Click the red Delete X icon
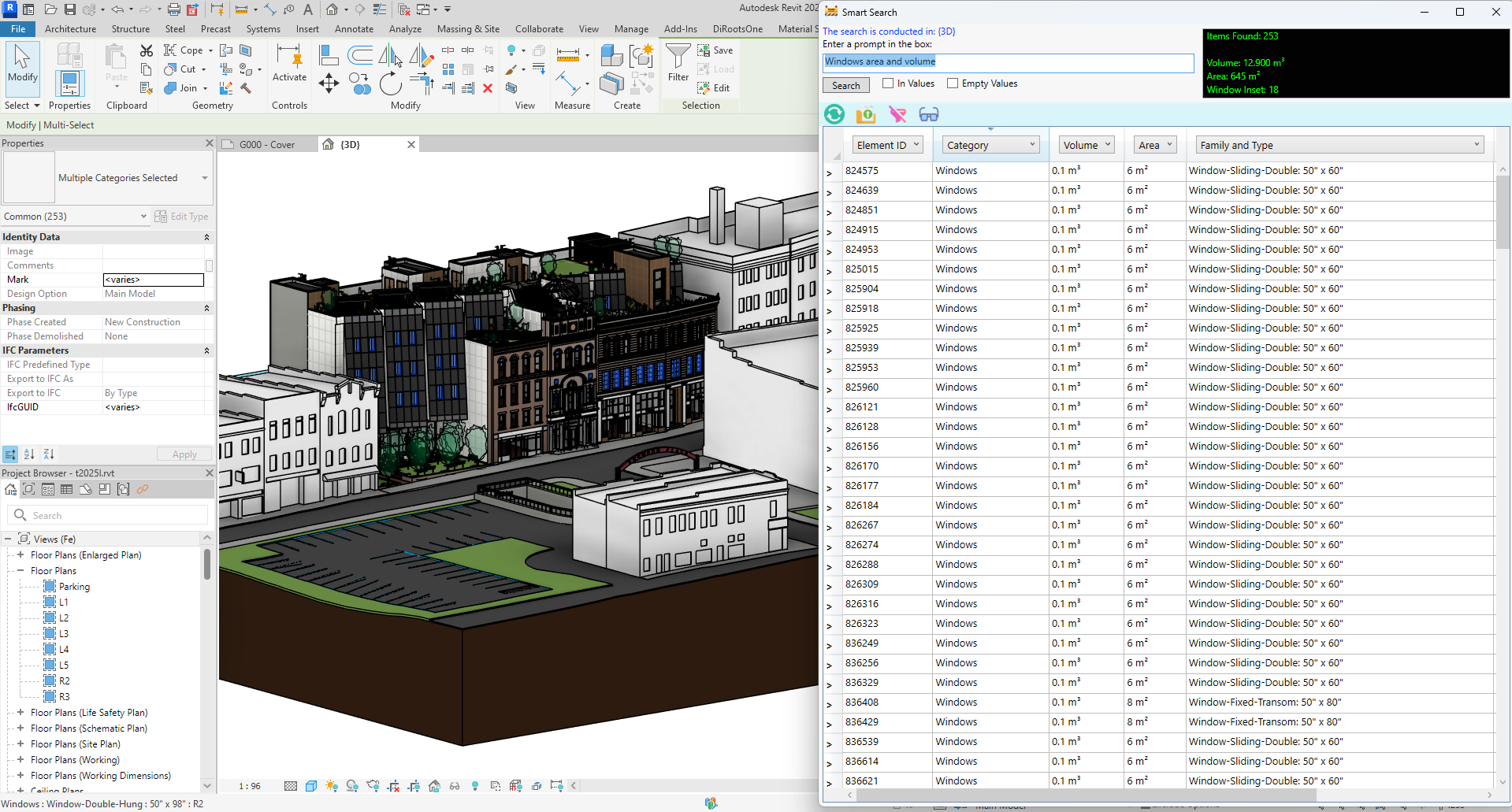The width and height of the screenshot is (1512, 812). point(488,88)
